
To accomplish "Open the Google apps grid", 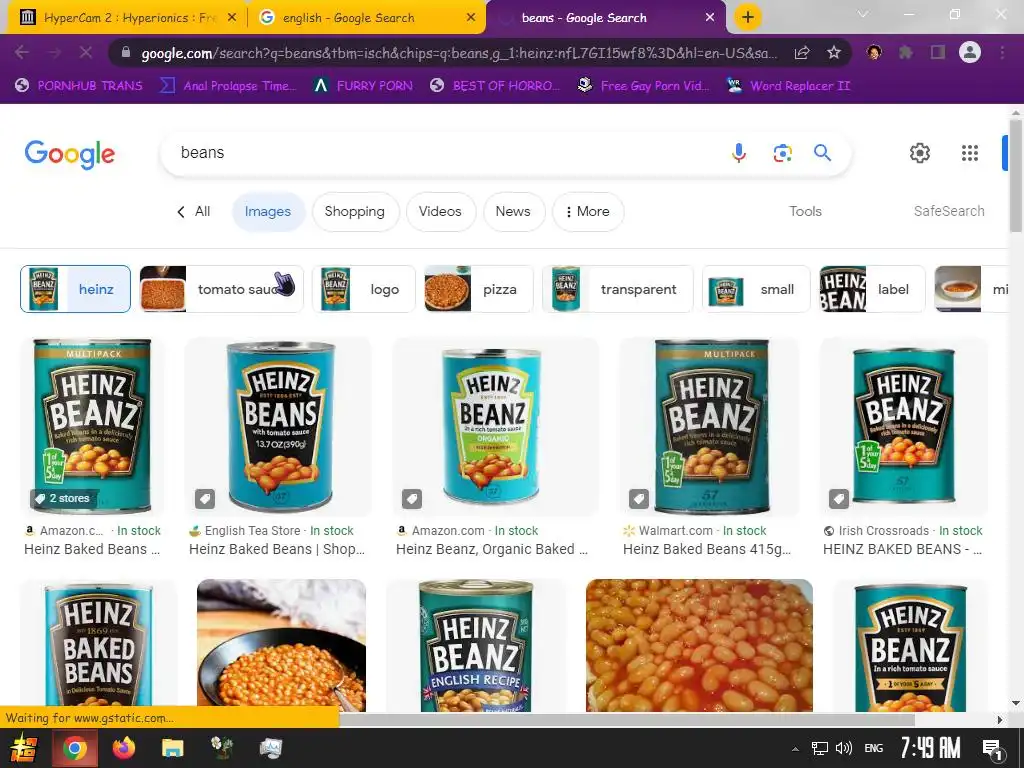I will pos(970,153).
